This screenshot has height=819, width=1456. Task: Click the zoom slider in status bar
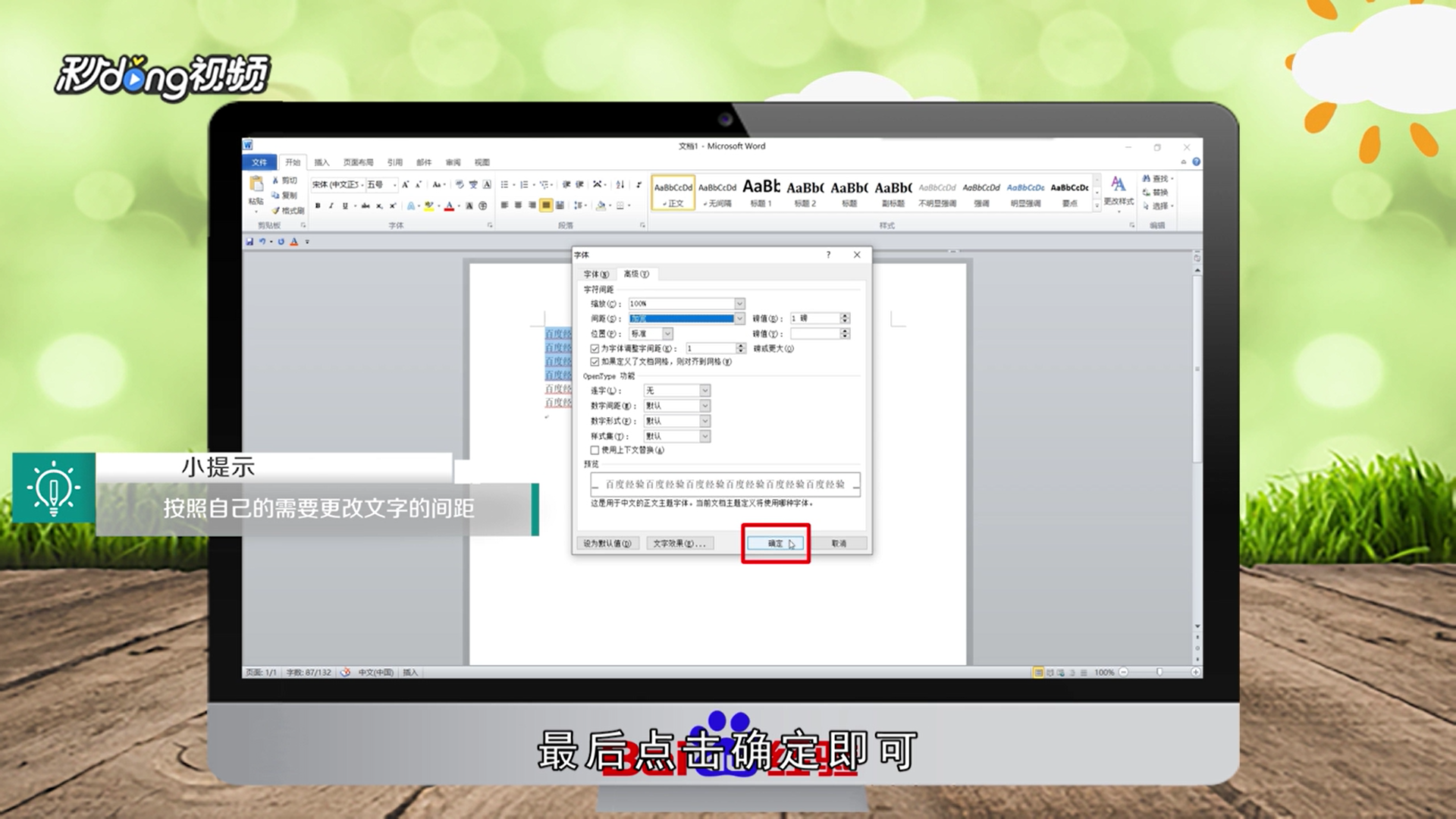click(x=1159, y=672)
